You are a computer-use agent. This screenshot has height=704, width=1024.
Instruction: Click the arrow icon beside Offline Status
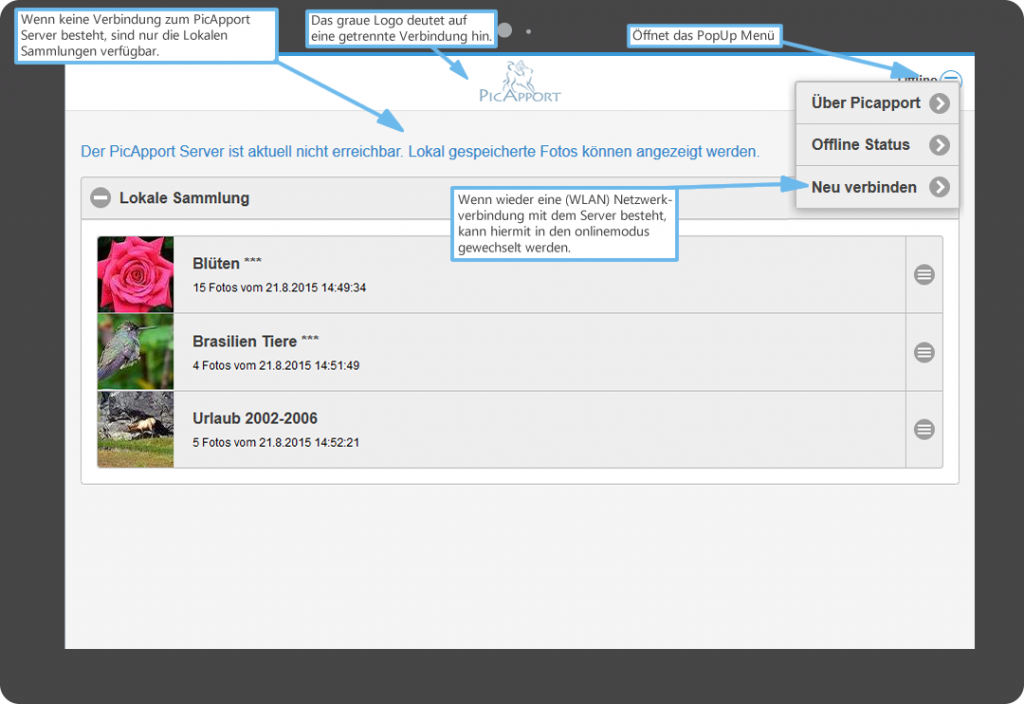pos(939,145)
